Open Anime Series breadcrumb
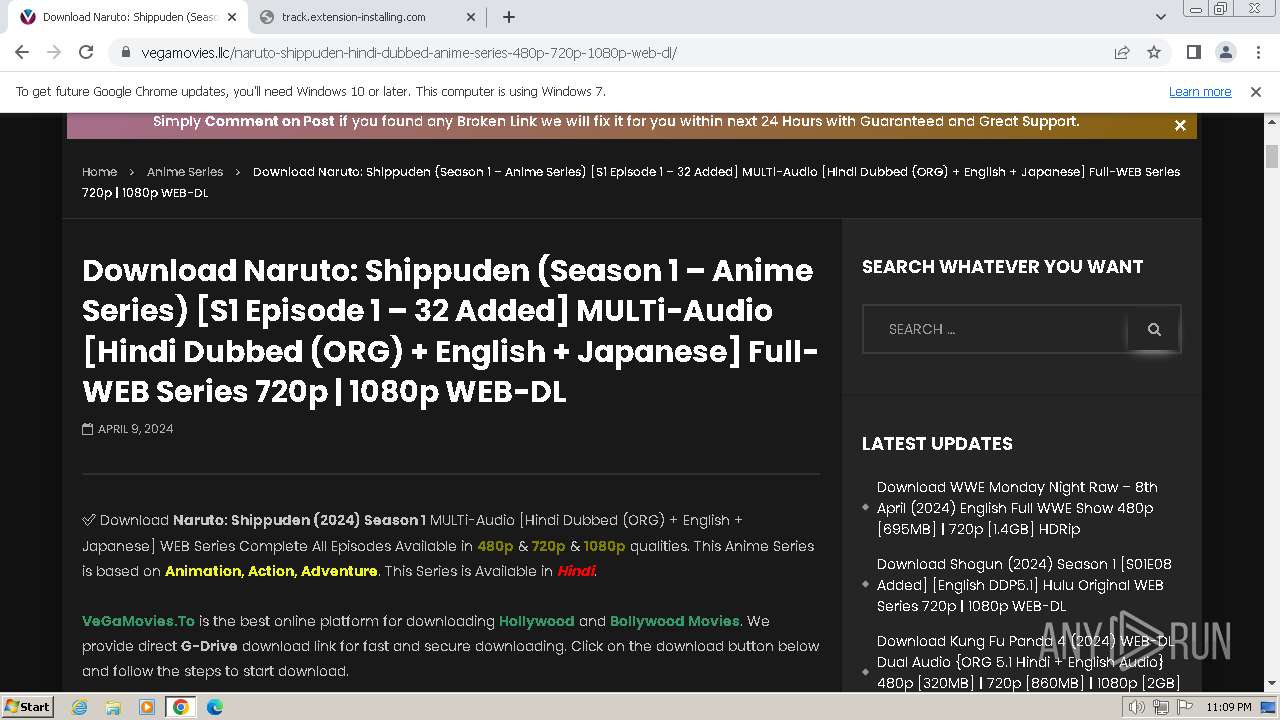The width and height of the screenshot is (1280, 720). (185, 172)
